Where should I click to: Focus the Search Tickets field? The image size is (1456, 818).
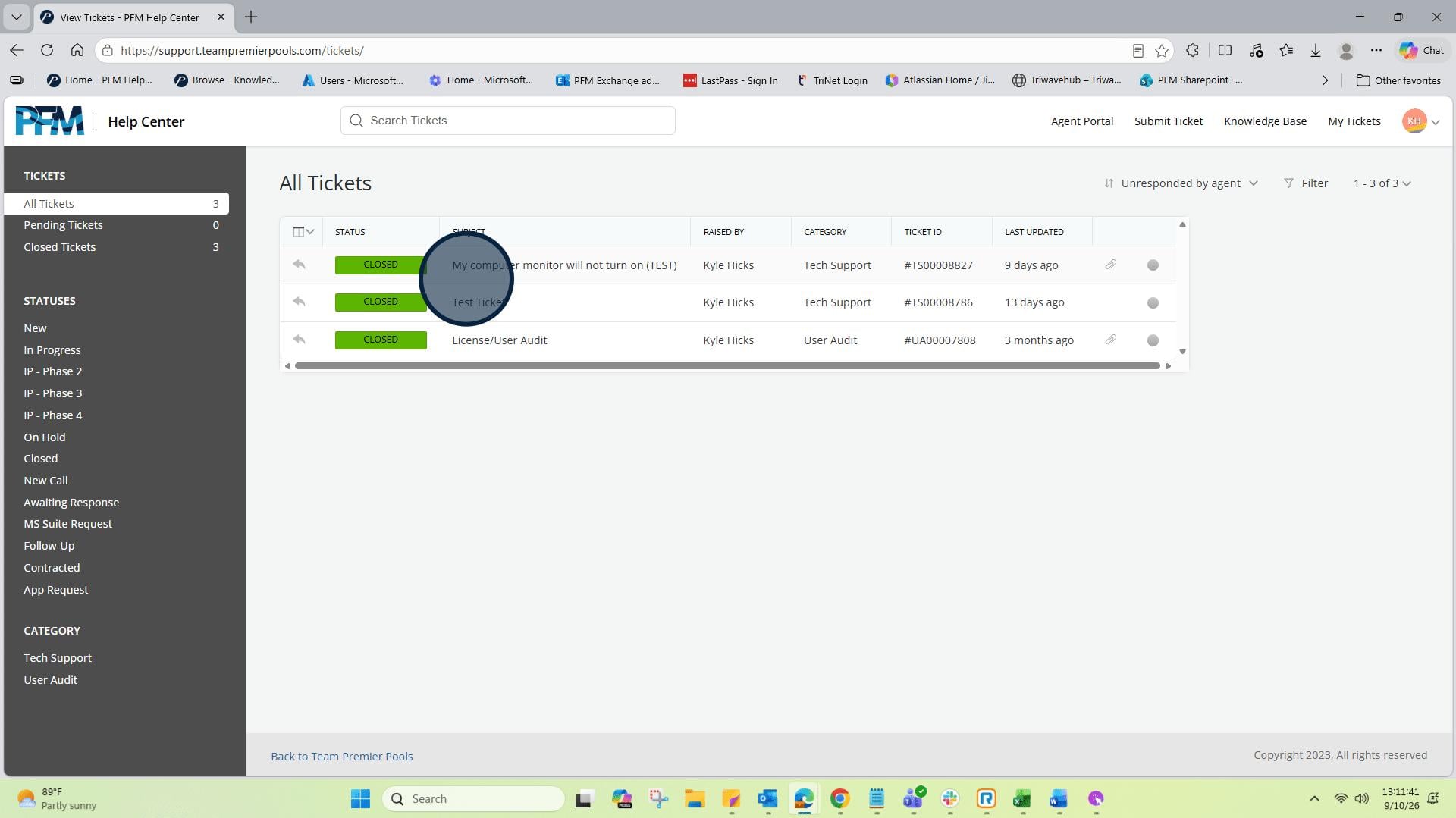(x=508, y=121)
